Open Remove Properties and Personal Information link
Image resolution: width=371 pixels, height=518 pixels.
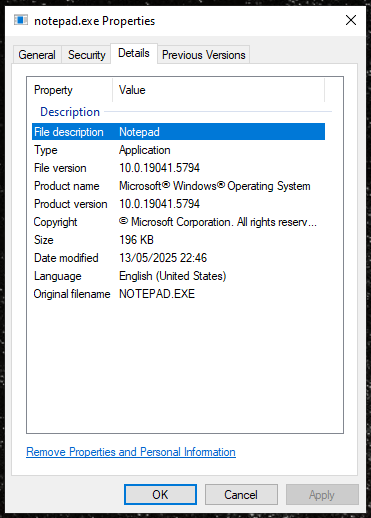[x=131, y=452]
